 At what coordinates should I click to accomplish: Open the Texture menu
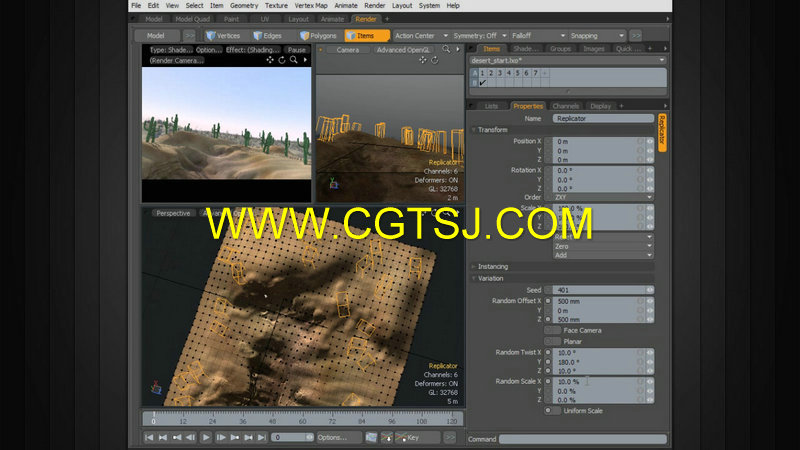(x=276, y=6)
